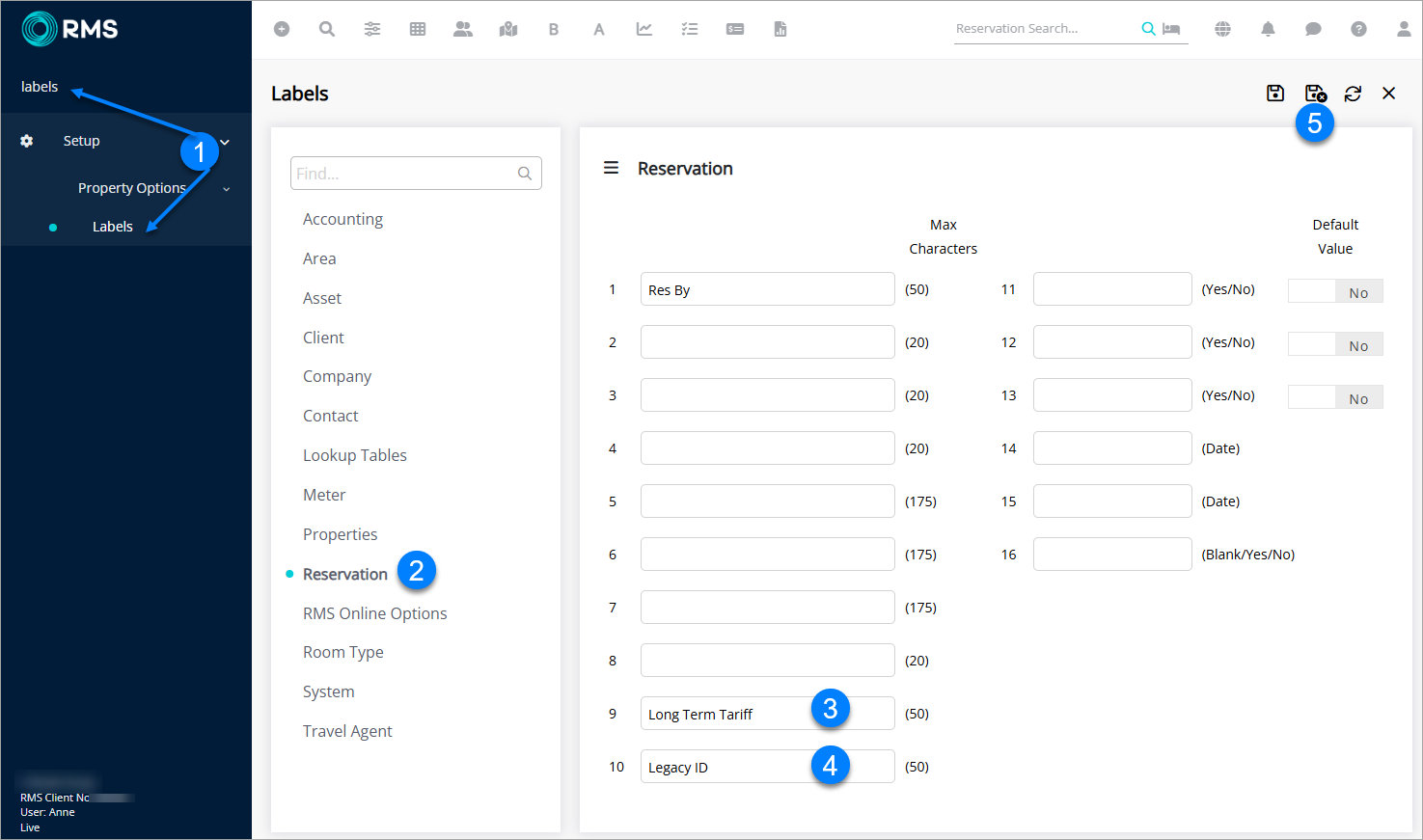Screen dimensions: 1423x840
Task: Open Travel Agent label category
Action: point(347,731)
